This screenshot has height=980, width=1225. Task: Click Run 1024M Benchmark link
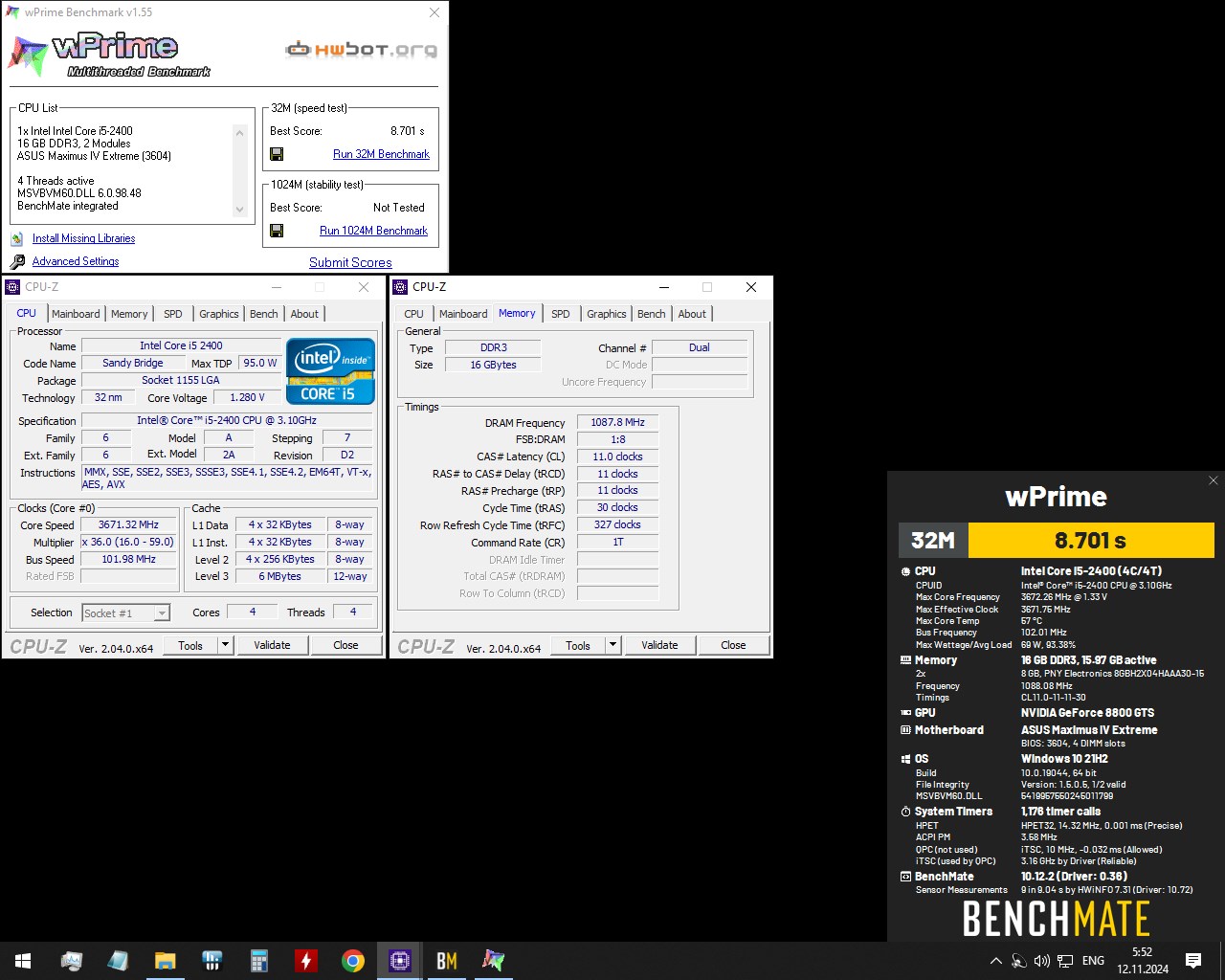pos(373,231)
